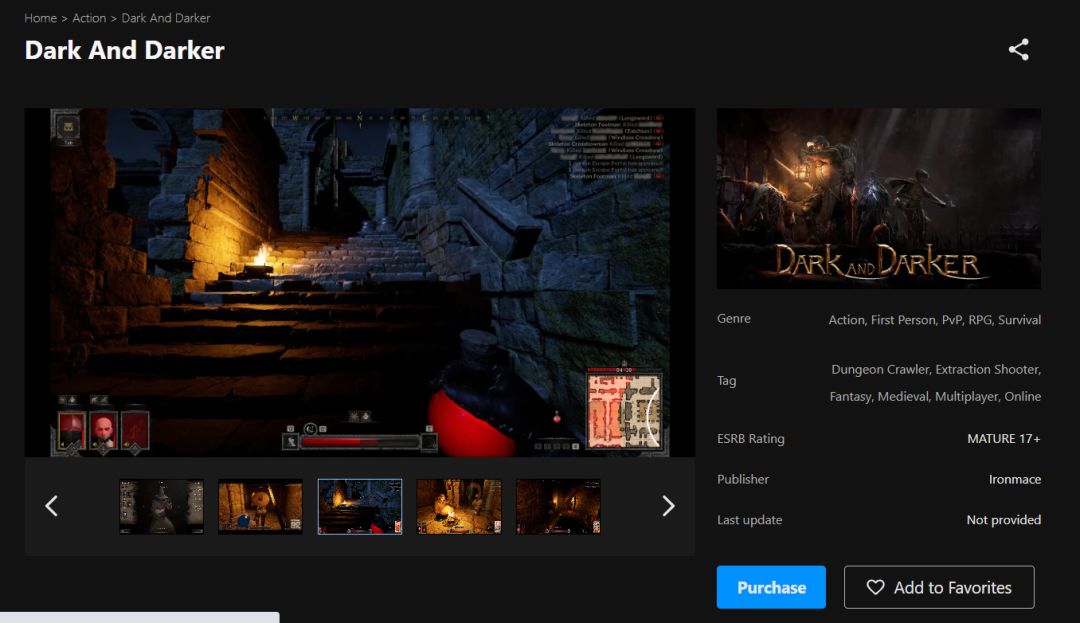Select the fourth thumbnail with campfire scene

[459, 507]
